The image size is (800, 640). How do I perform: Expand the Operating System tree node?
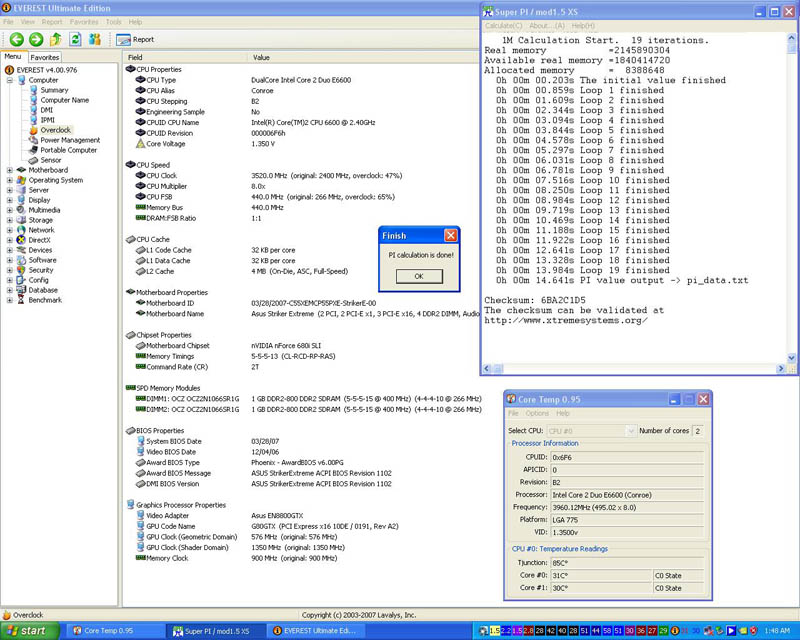point(10,180)
